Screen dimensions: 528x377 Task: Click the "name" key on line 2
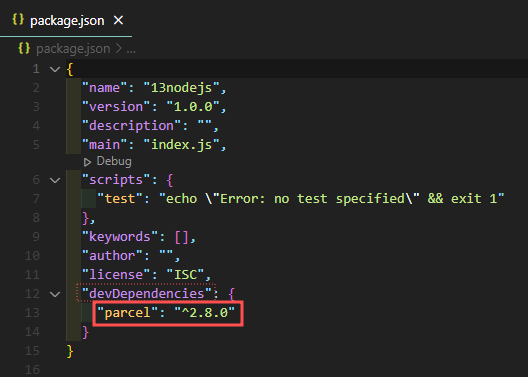point(105,88)
